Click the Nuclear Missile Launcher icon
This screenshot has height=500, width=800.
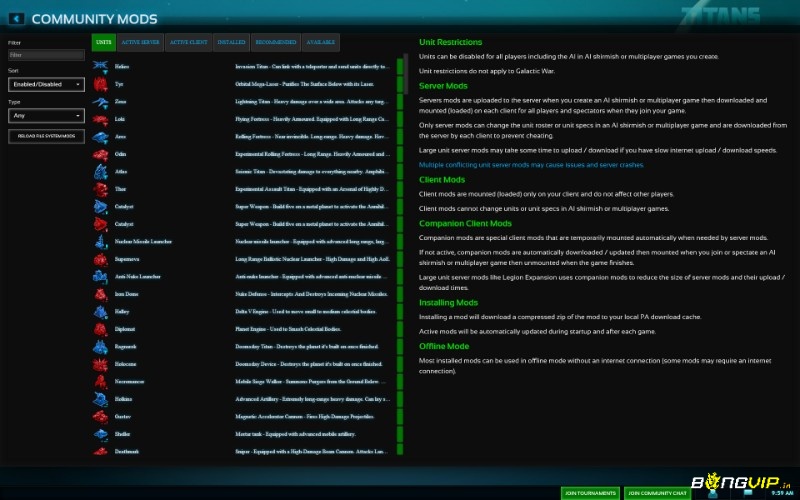[x=100, y=241]
